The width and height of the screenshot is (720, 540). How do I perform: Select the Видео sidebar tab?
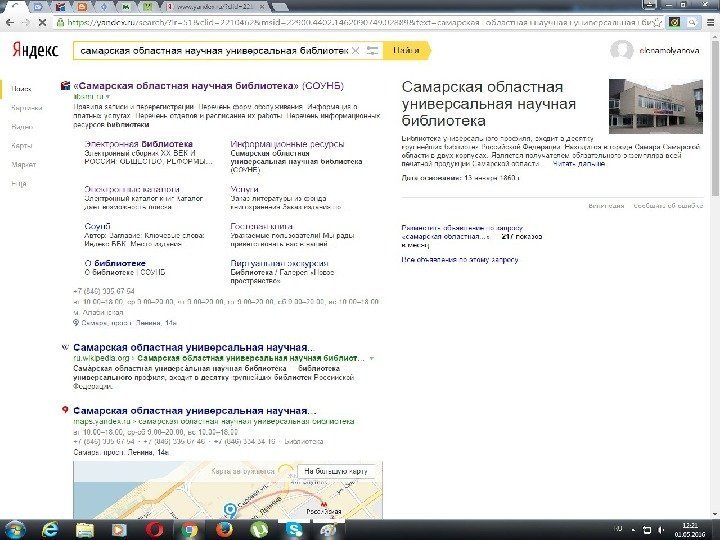(x=22, y=127)
